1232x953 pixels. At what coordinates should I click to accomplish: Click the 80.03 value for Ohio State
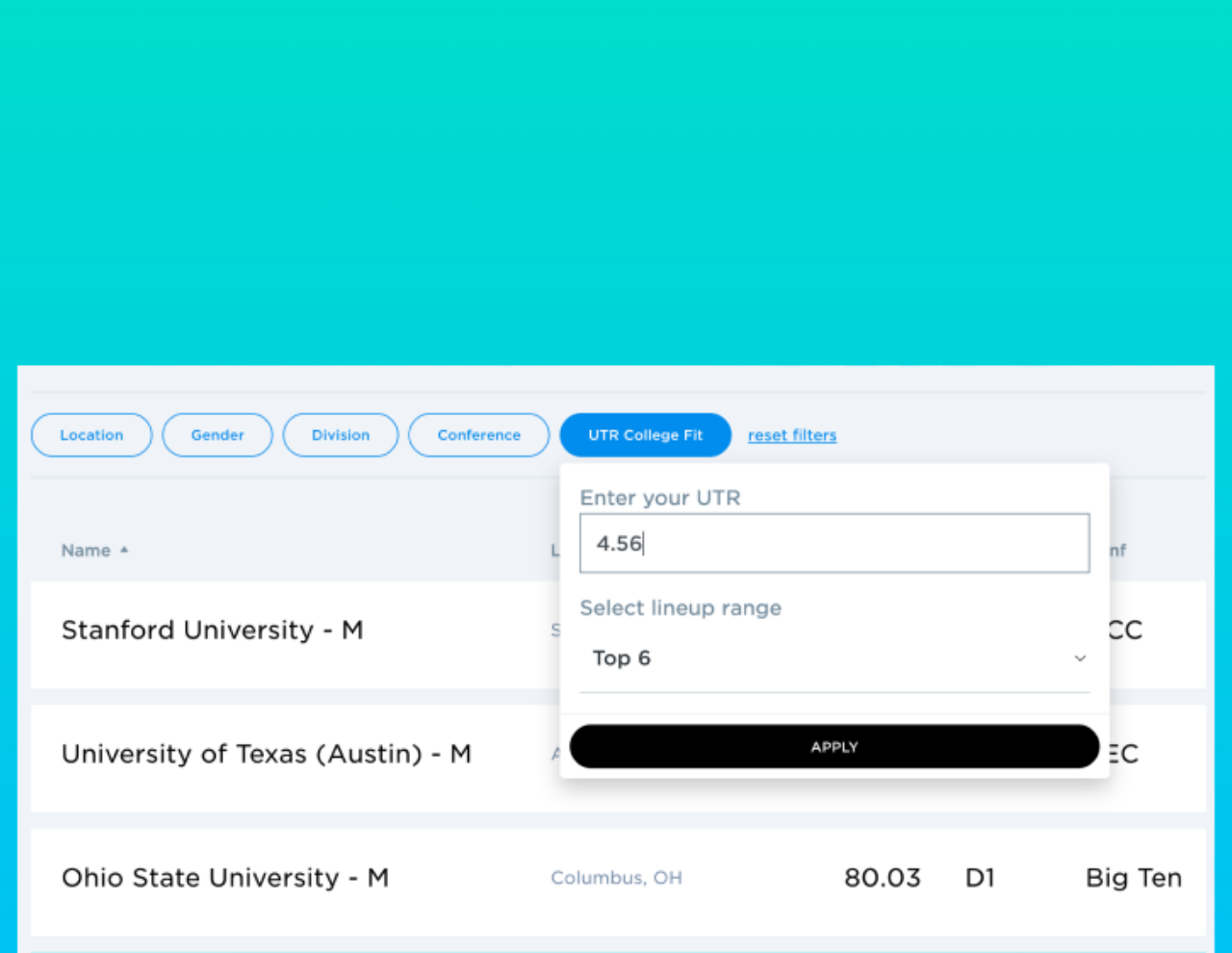pos(882,878)
